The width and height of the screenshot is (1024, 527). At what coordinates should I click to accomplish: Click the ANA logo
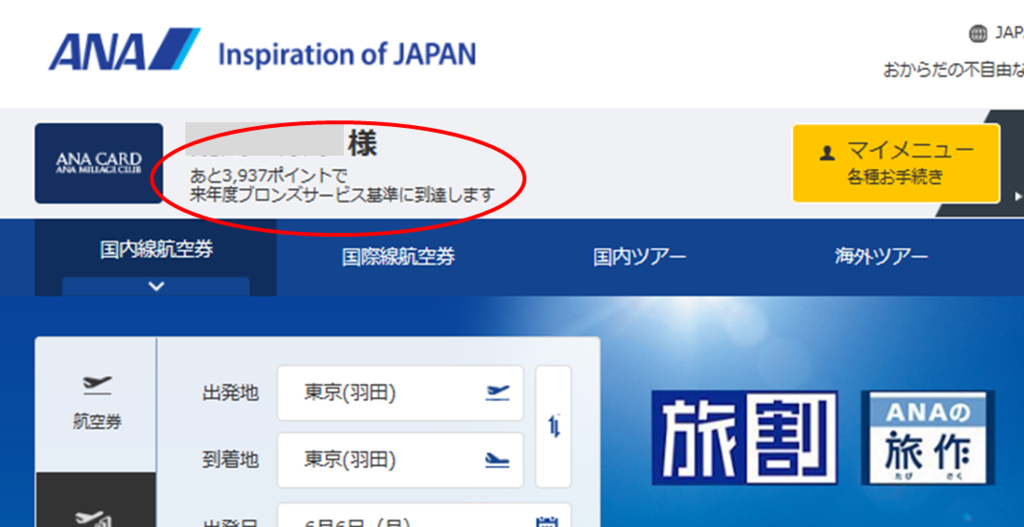[x=124, y=49]
